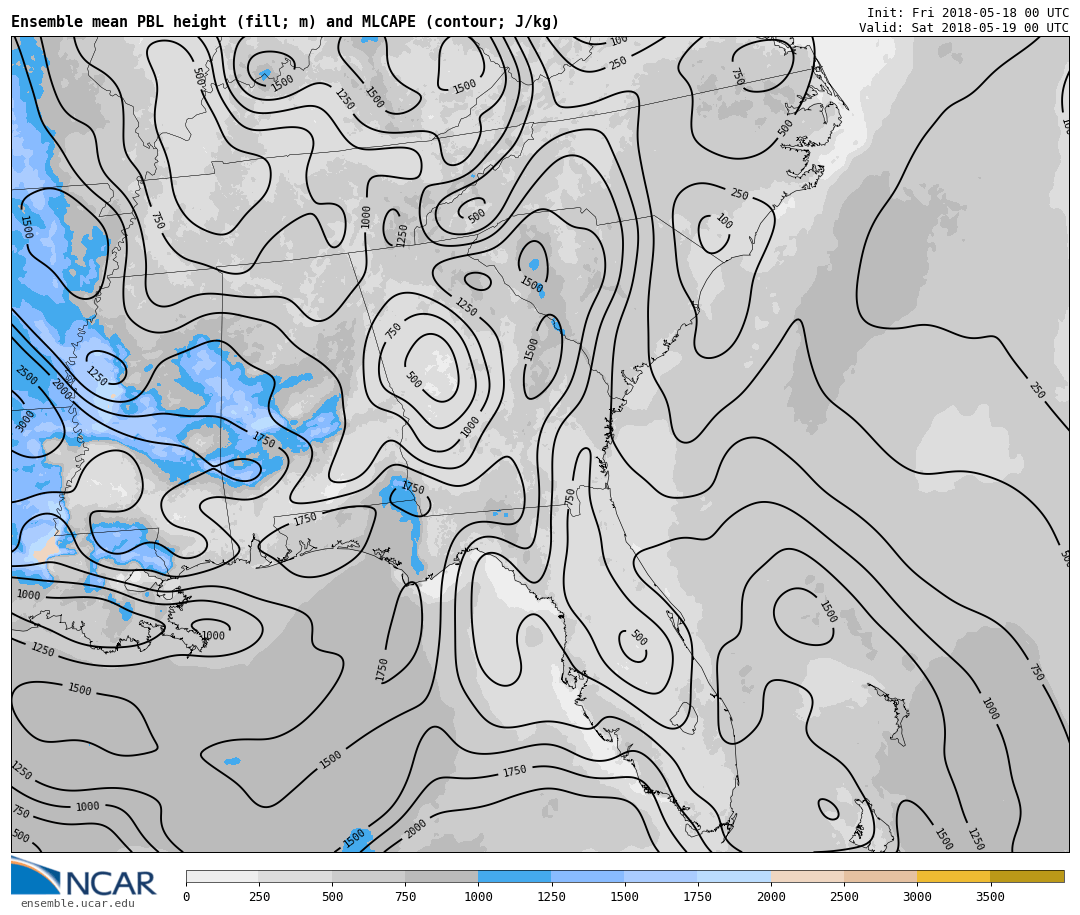1080x915 pixels.
Task: Pick the 2000–2500 peach colorbar segment
Action: pos(807,876)
